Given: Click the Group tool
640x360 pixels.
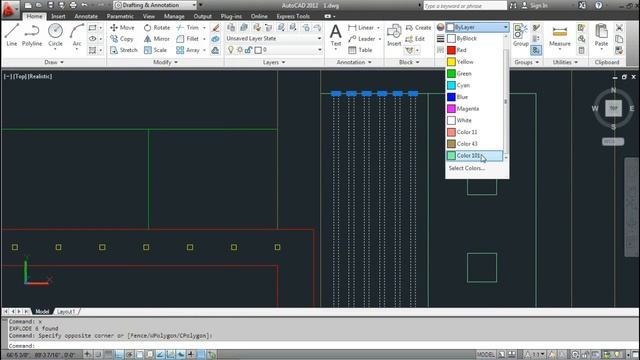Looking at the screenshot, I should click(x=520, y=35).
